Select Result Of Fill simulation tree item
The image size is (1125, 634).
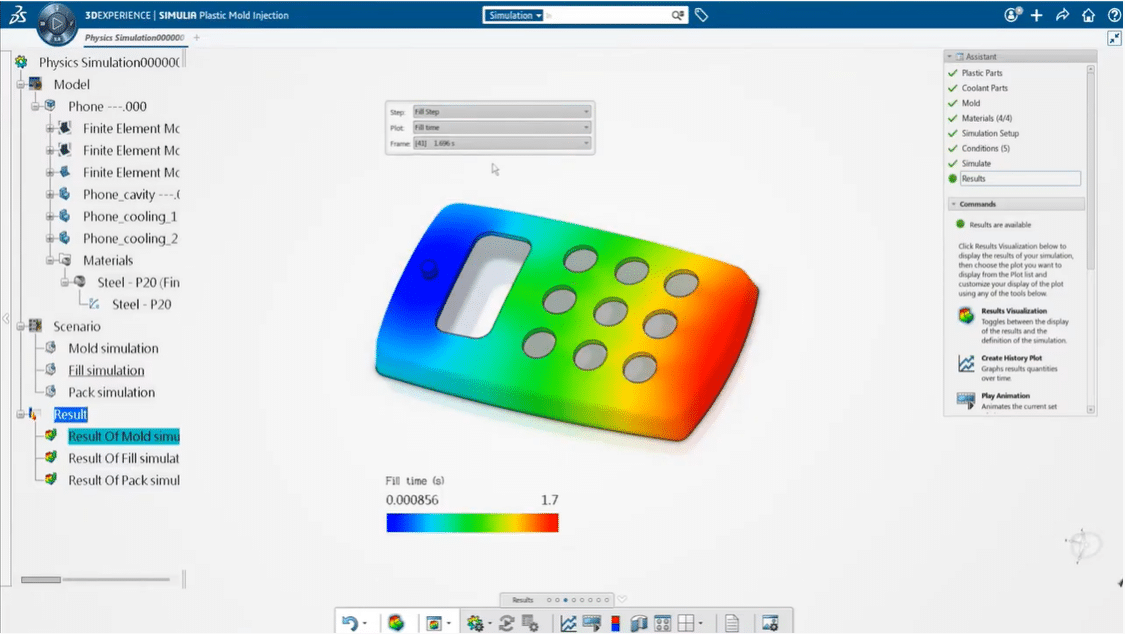[x=123, y=458]
